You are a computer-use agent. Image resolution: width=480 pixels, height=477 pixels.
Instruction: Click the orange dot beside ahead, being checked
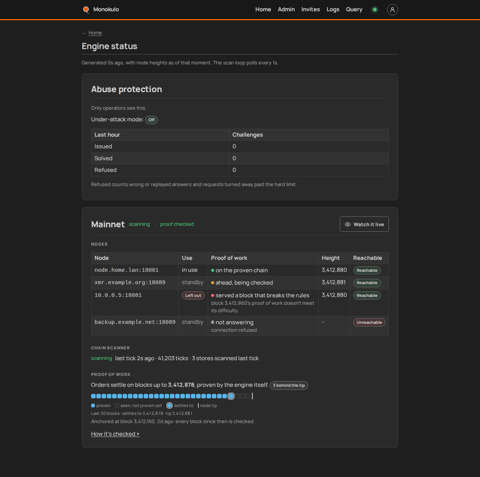click(x=213, y=283)
